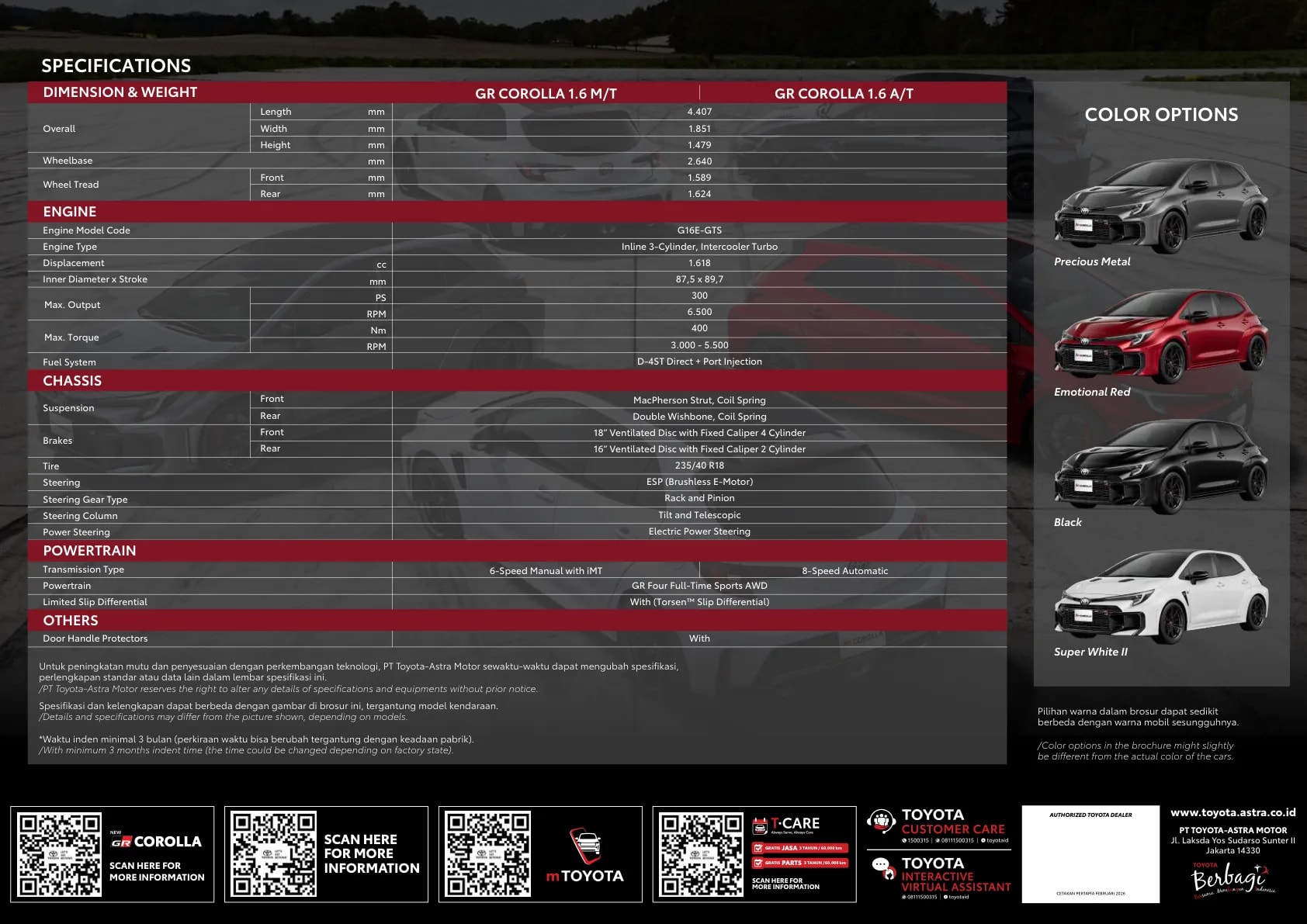Click the Super White II color label

click(1090, 652)
